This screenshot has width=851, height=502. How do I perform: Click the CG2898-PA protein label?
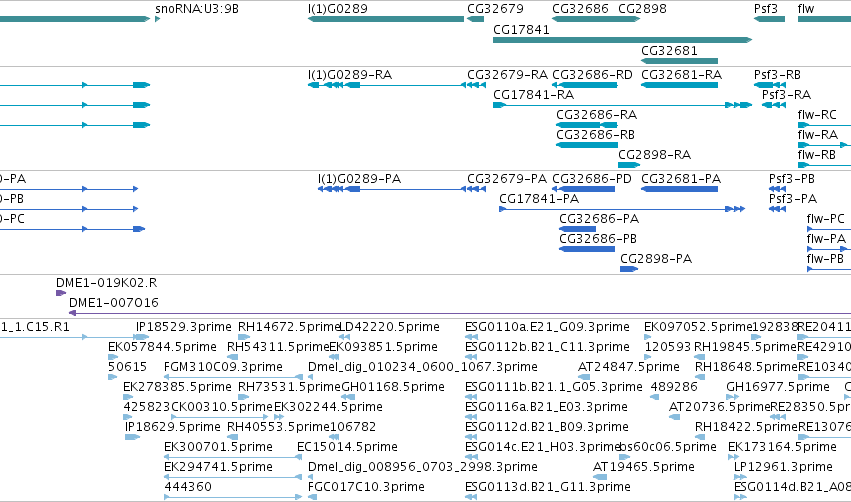[x=656, y=259]
